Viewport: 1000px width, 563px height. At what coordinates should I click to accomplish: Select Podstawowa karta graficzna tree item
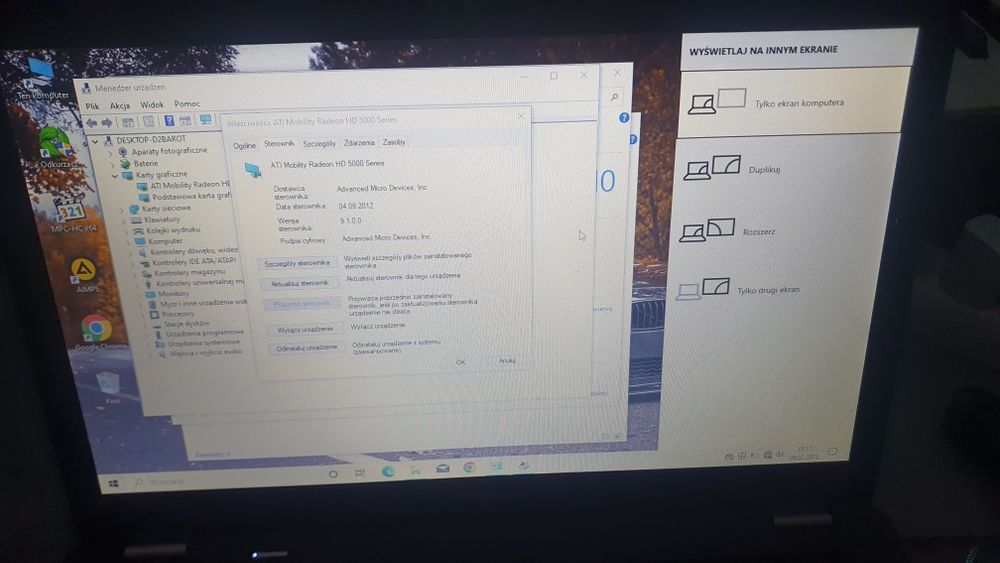coord(186,196)
